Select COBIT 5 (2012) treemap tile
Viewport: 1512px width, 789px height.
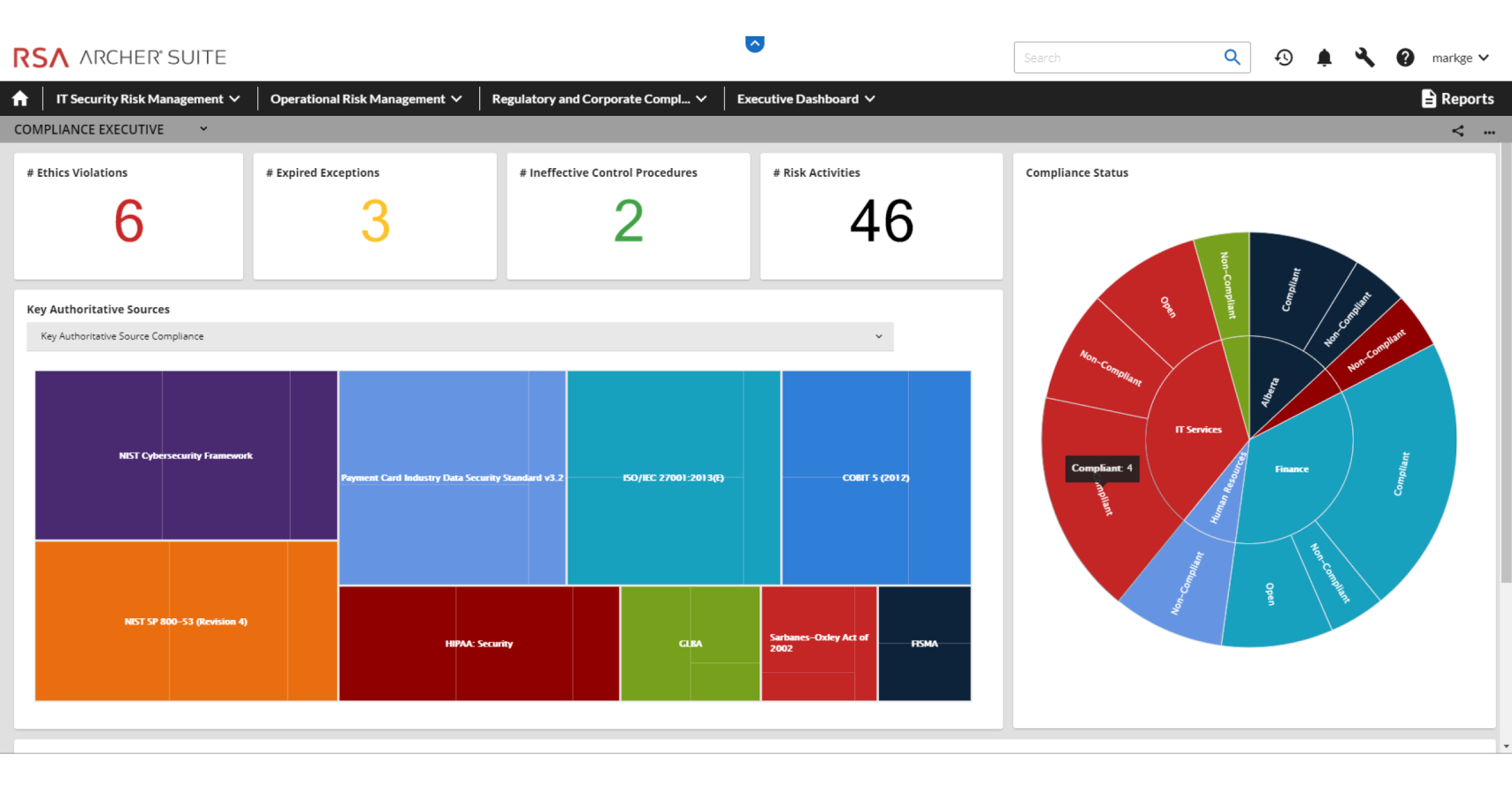click(x=875, y=478)
